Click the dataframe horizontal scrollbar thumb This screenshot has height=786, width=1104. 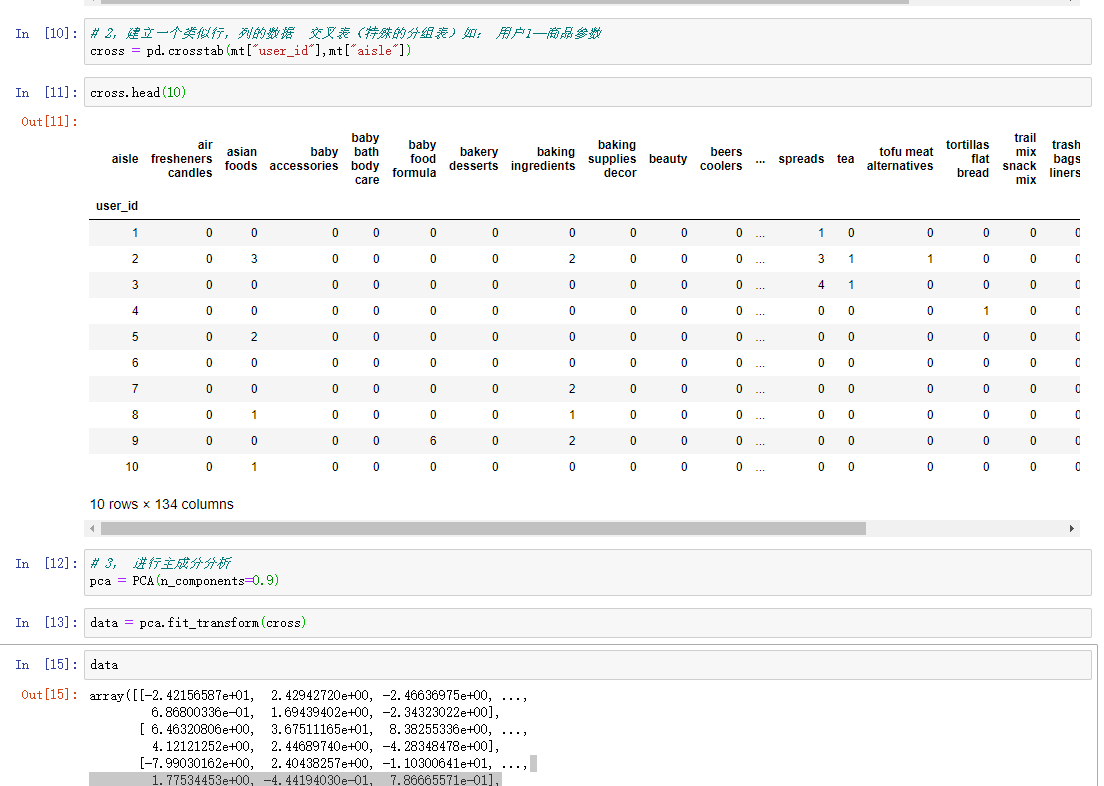[483, 528]
